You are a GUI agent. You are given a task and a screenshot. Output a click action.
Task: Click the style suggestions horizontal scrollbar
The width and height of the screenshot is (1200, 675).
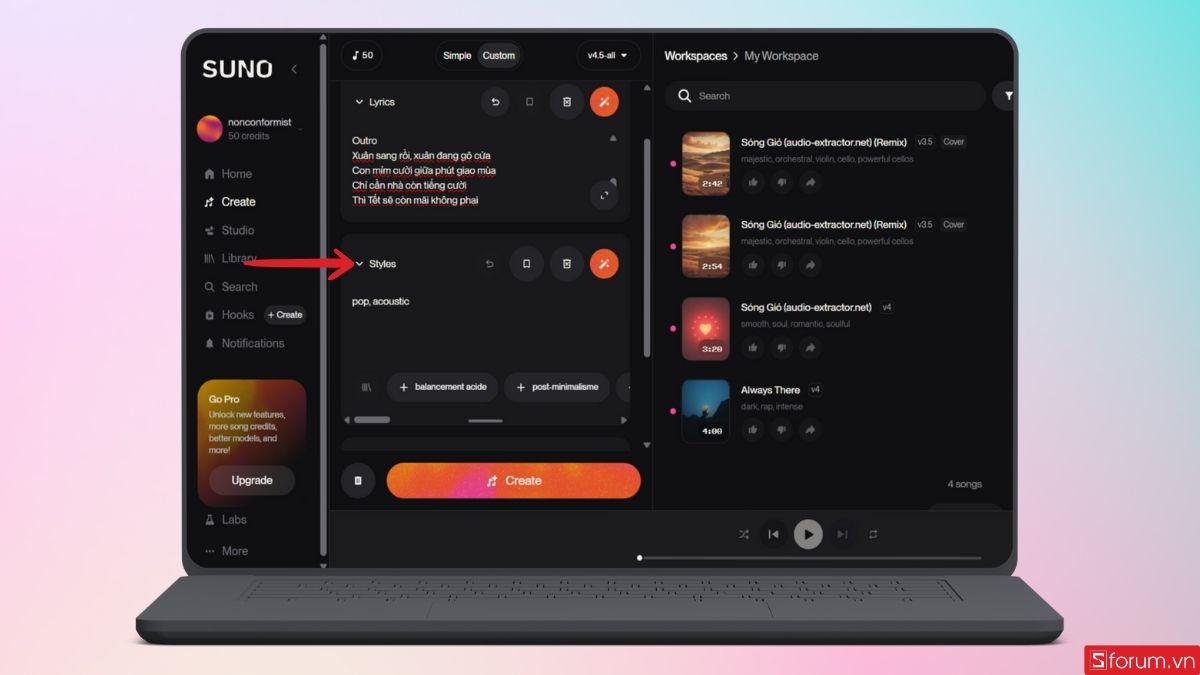[x=372, y=420]
